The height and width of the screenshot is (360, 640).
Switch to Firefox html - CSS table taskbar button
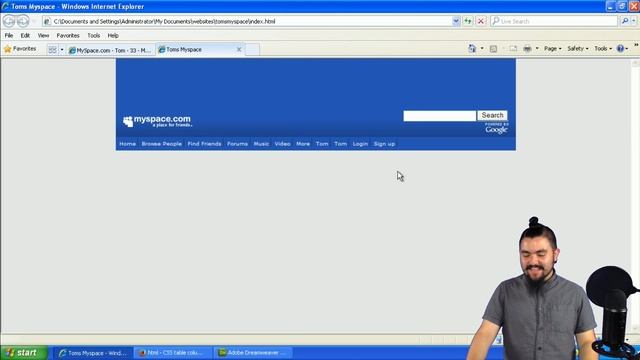pyautogui.click(x=172, y=353)
